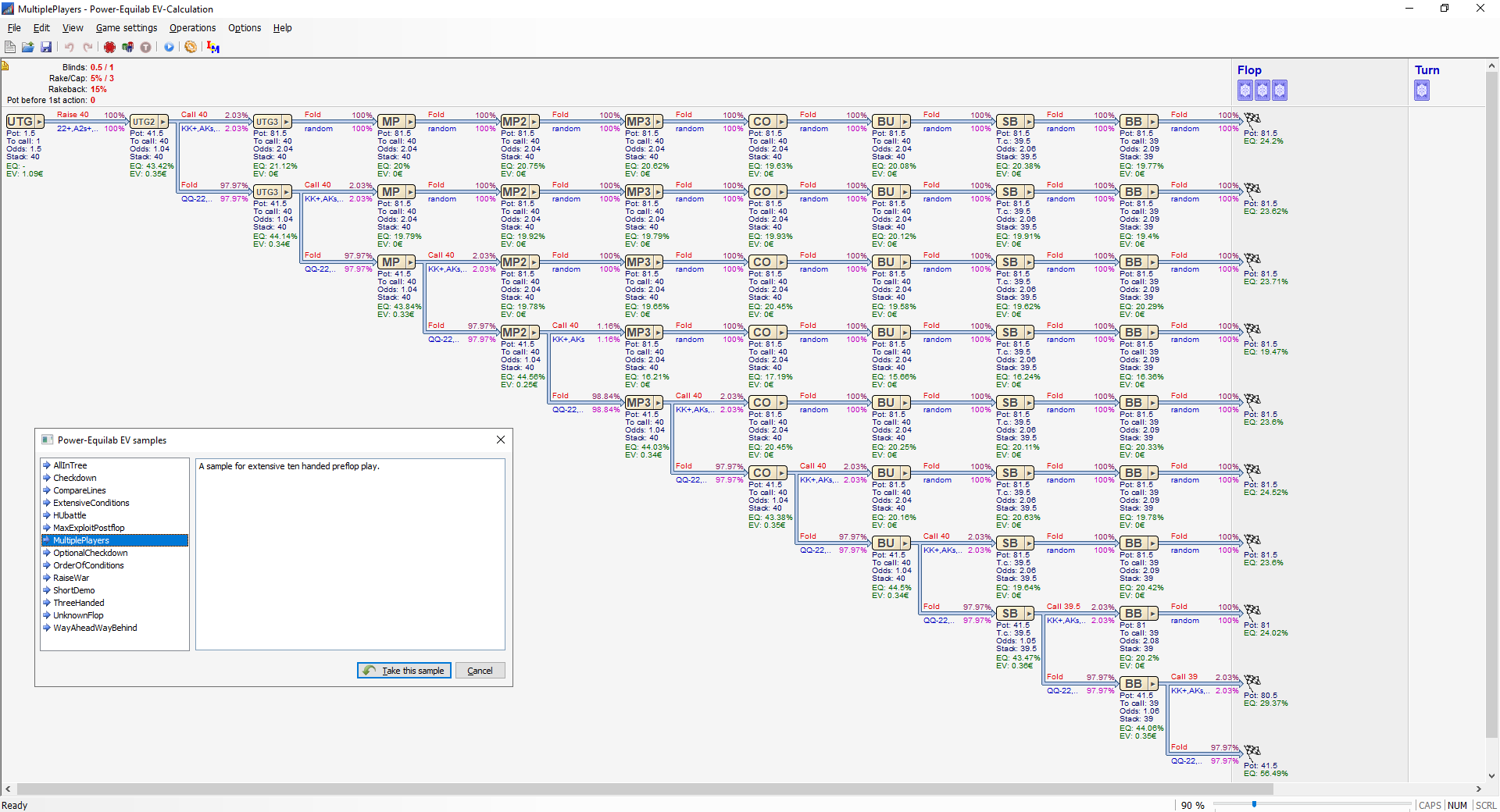Click the showdown flag above EQ 23.71%

tap(1252, 260)
